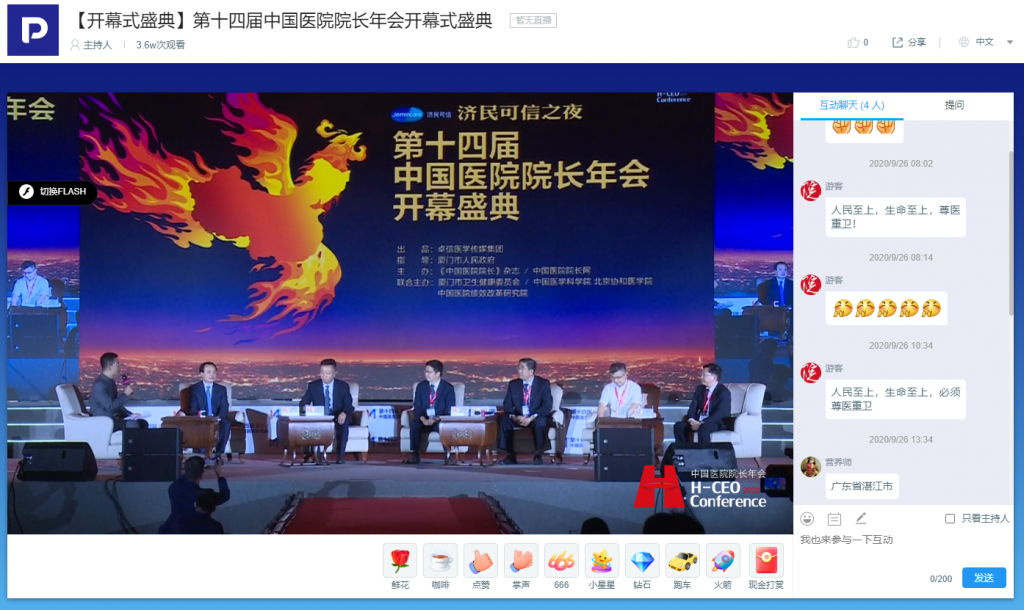The image size is (1024, 610).
Task: Send the coffee (咖啡) gift
Action: tap(440, 561)
